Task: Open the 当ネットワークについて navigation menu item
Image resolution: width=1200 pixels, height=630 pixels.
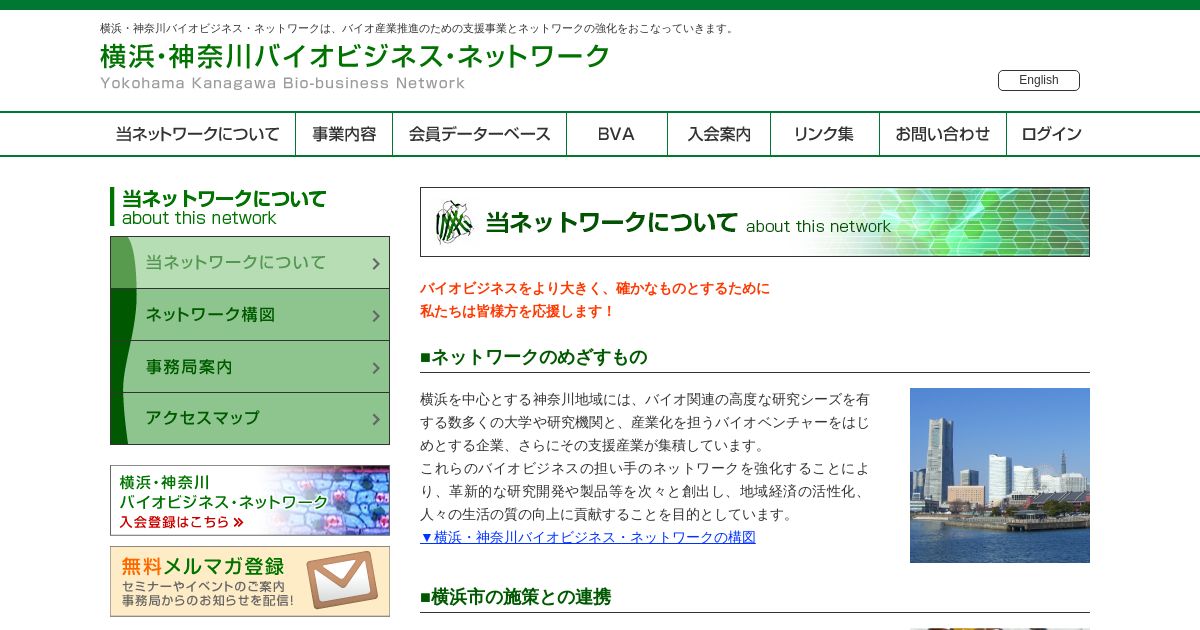Action: point(197,134)
